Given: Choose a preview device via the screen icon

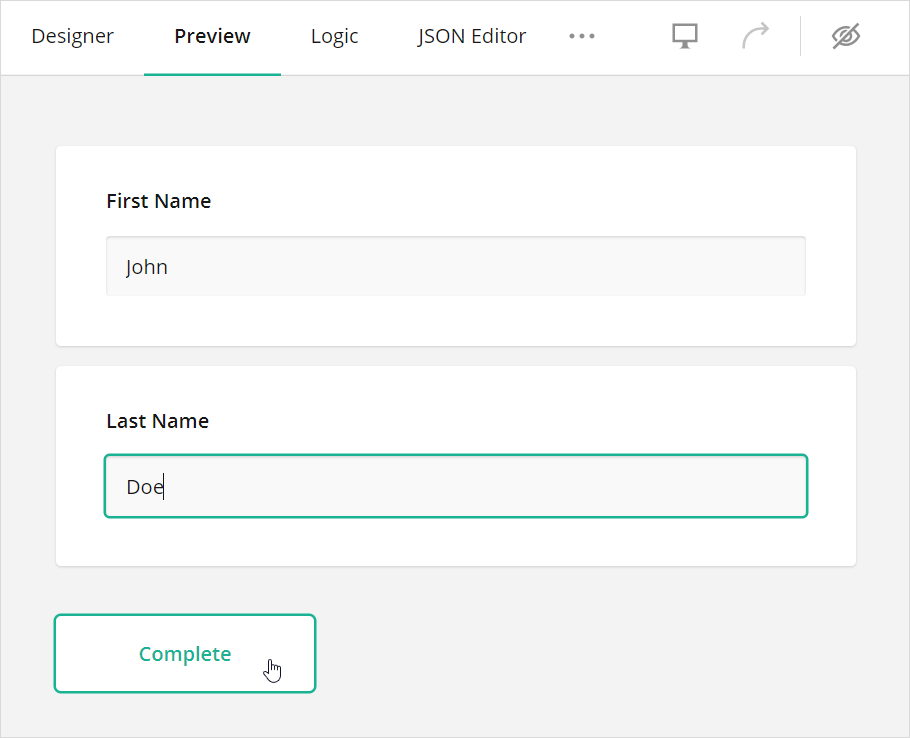Looking at the screenshot, I should click(685, 36).
